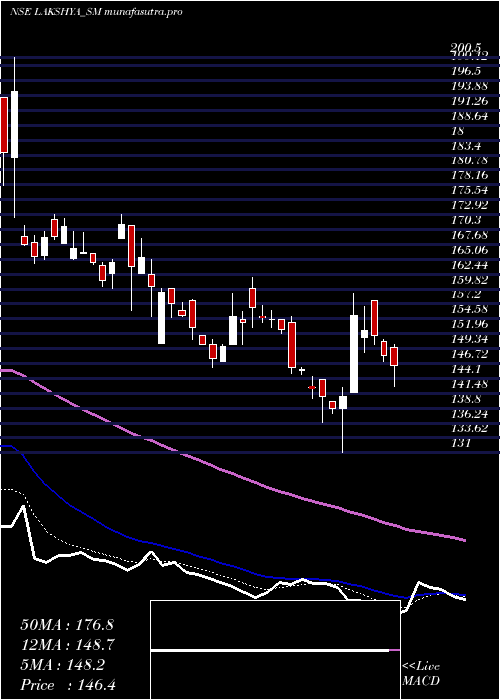Click the 144.1 price axis label
Screen dimensions: 500x700
click(x=468, y=369)
